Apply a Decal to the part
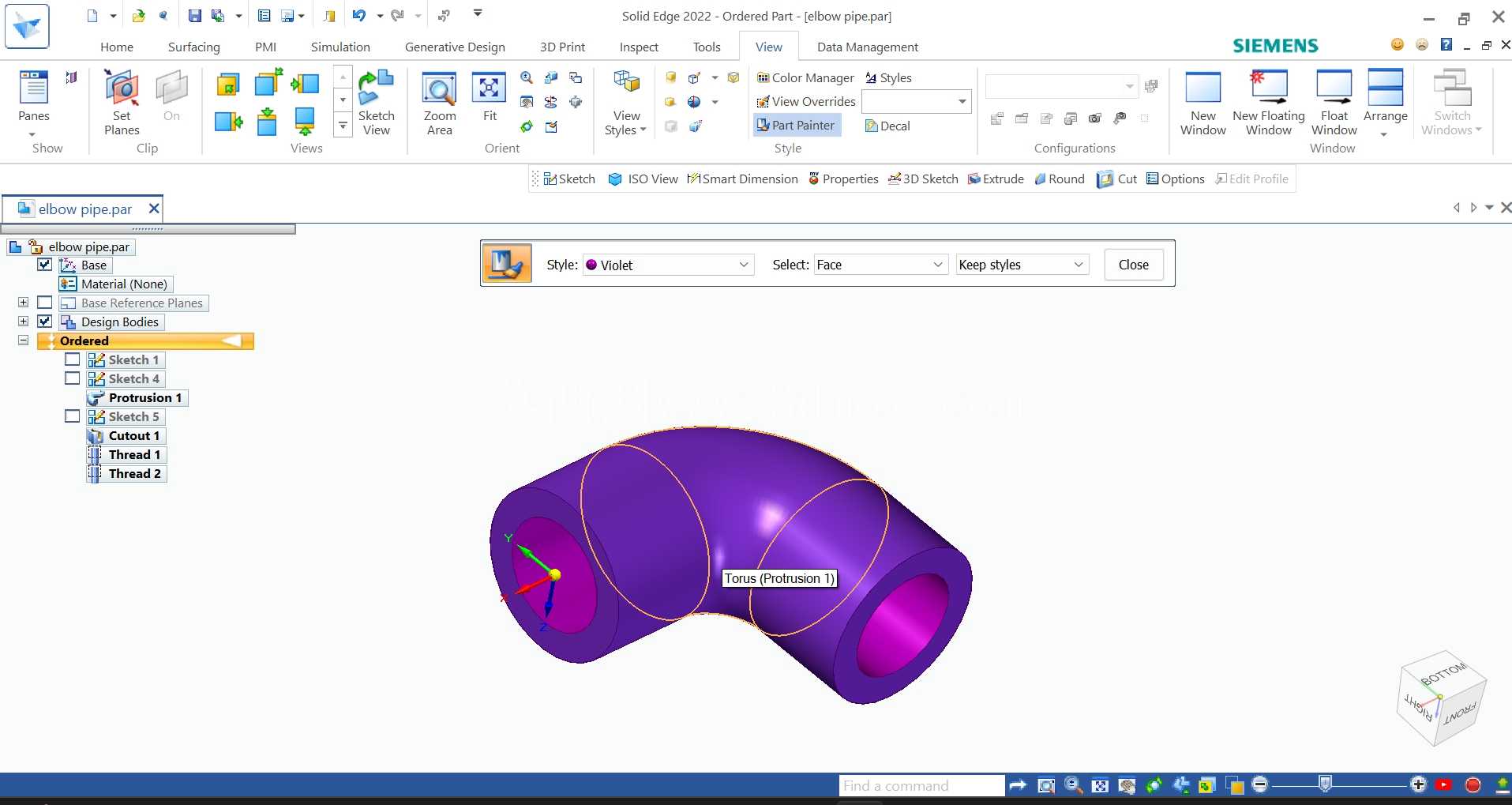This screenshot has height=805, width=1512. pyautogui.click(x=888, y=126)
